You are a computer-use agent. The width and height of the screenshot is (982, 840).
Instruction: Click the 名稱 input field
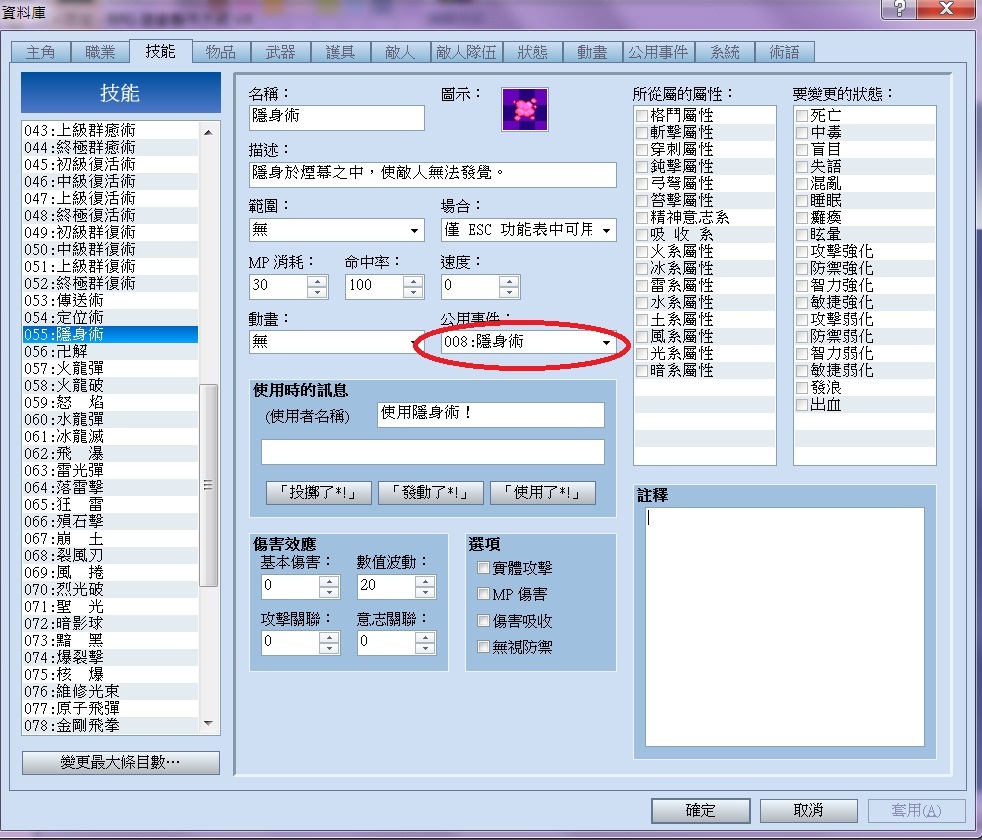[x=336, y=117]
